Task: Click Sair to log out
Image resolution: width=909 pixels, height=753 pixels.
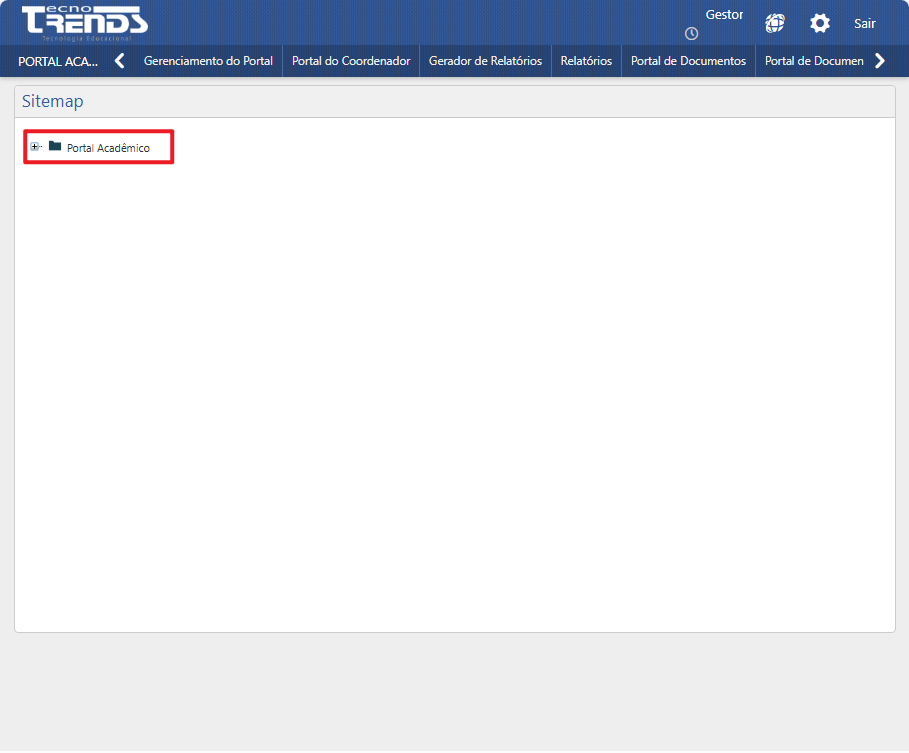Action: (864, 23)
